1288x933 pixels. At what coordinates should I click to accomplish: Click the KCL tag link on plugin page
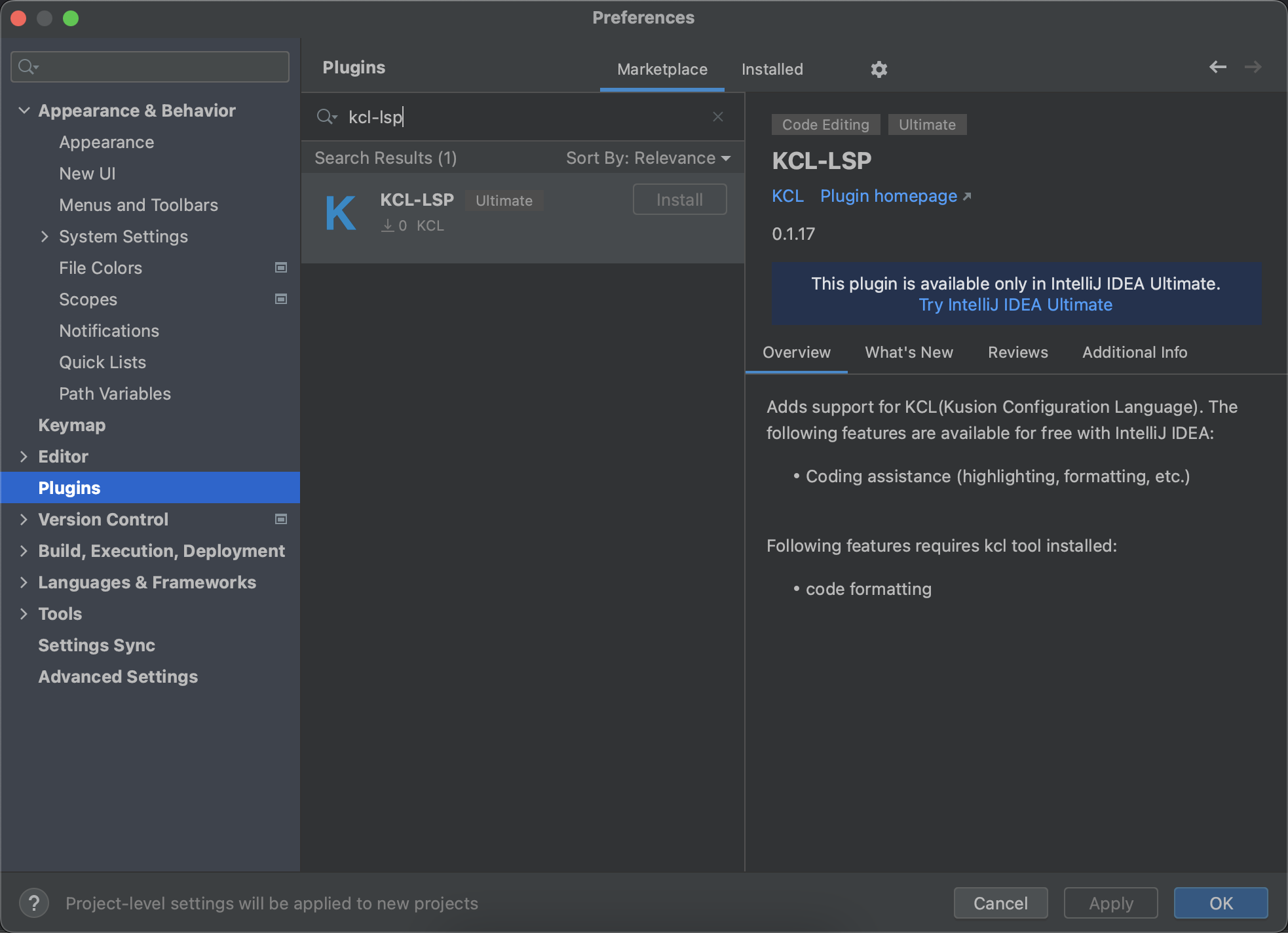click(787, 196)
